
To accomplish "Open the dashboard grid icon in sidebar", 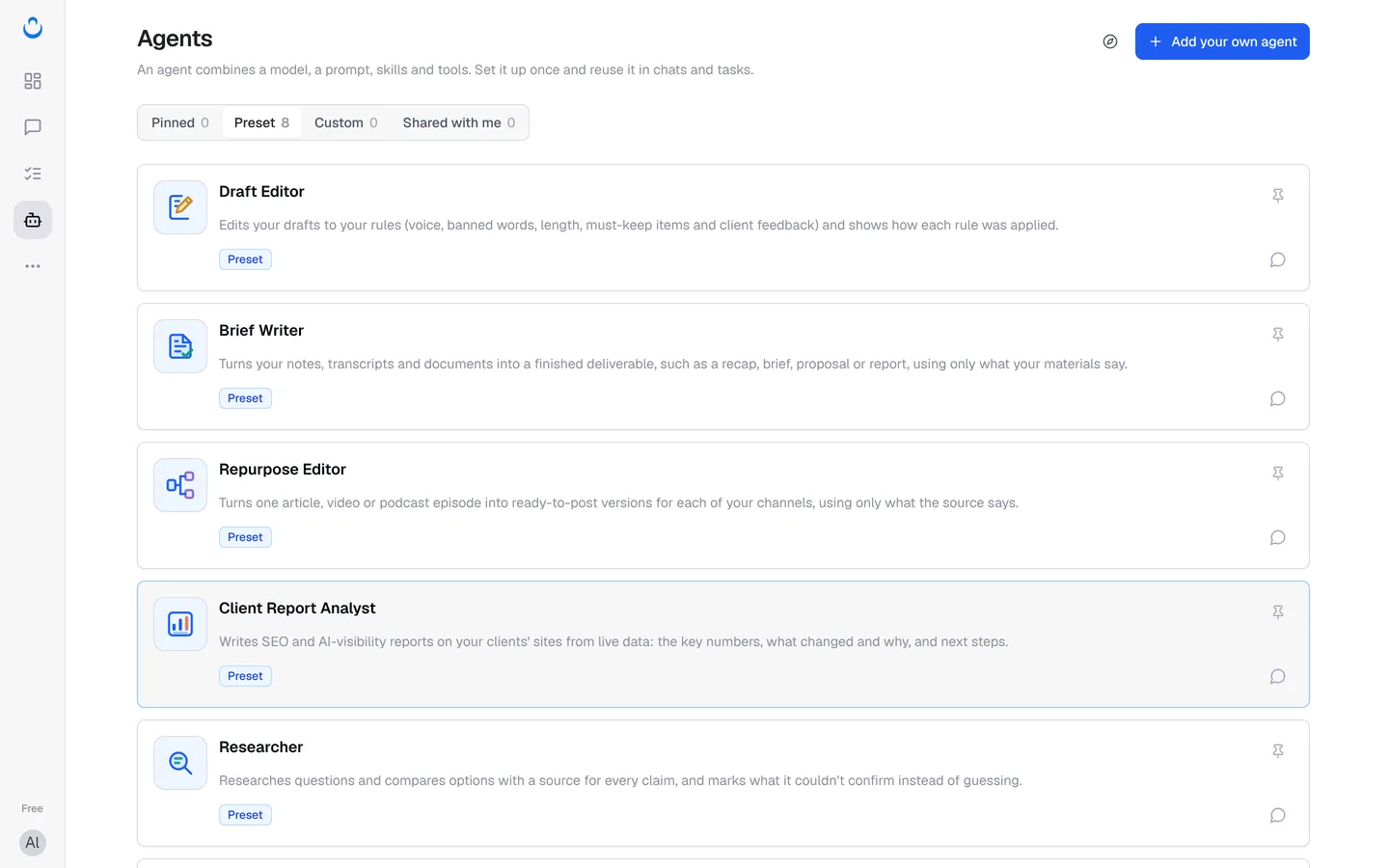I will 33,81.
